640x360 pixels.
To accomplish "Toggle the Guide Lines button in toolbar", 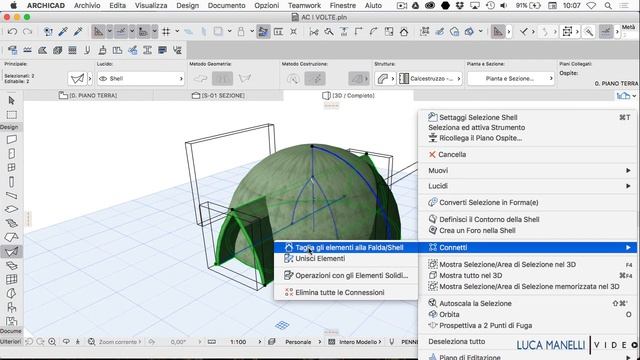I will [x=98, y=31].
